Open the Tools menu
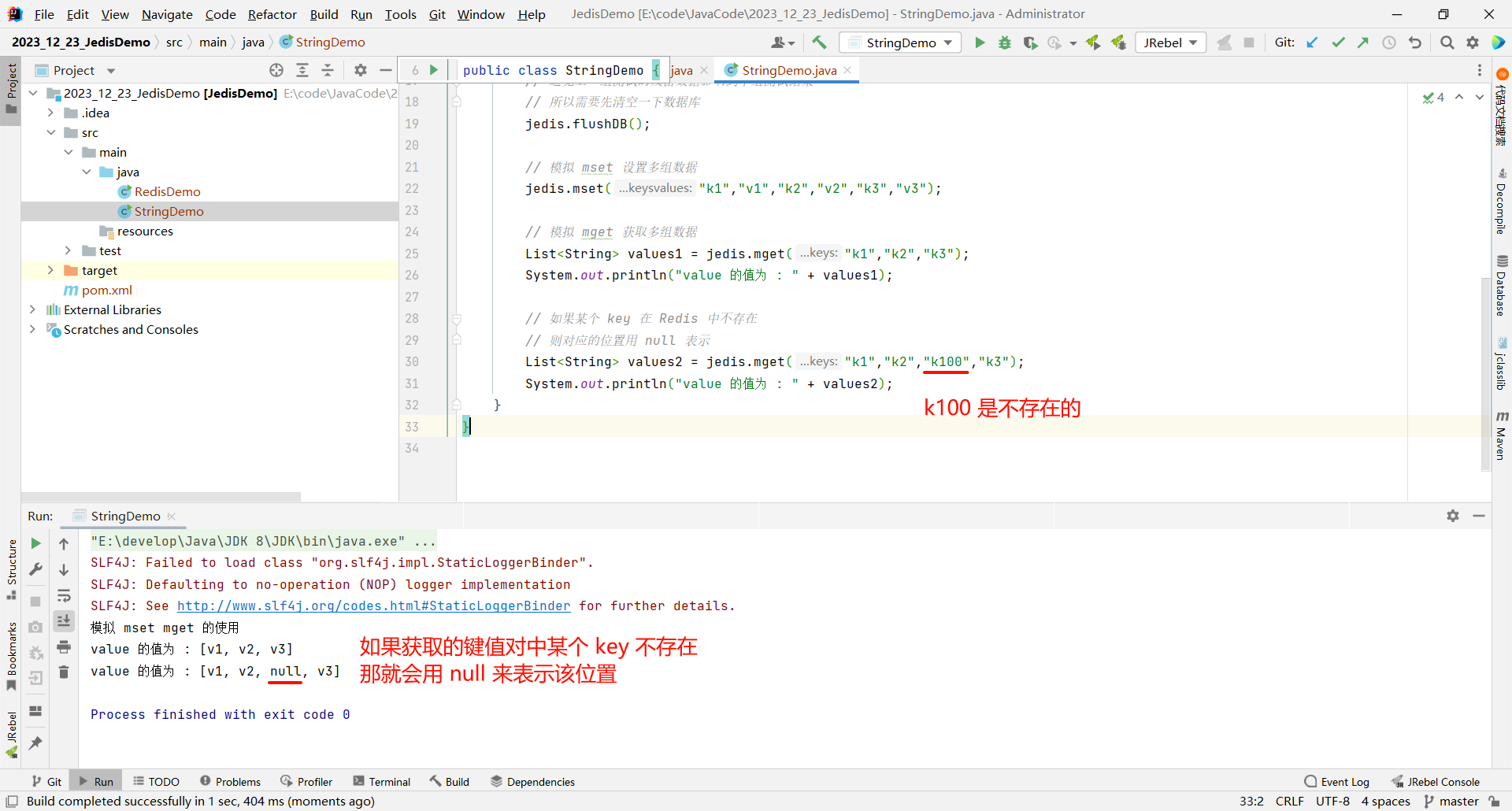The image size is (1512, 811). pyautogui.click(x=400, y=14)
